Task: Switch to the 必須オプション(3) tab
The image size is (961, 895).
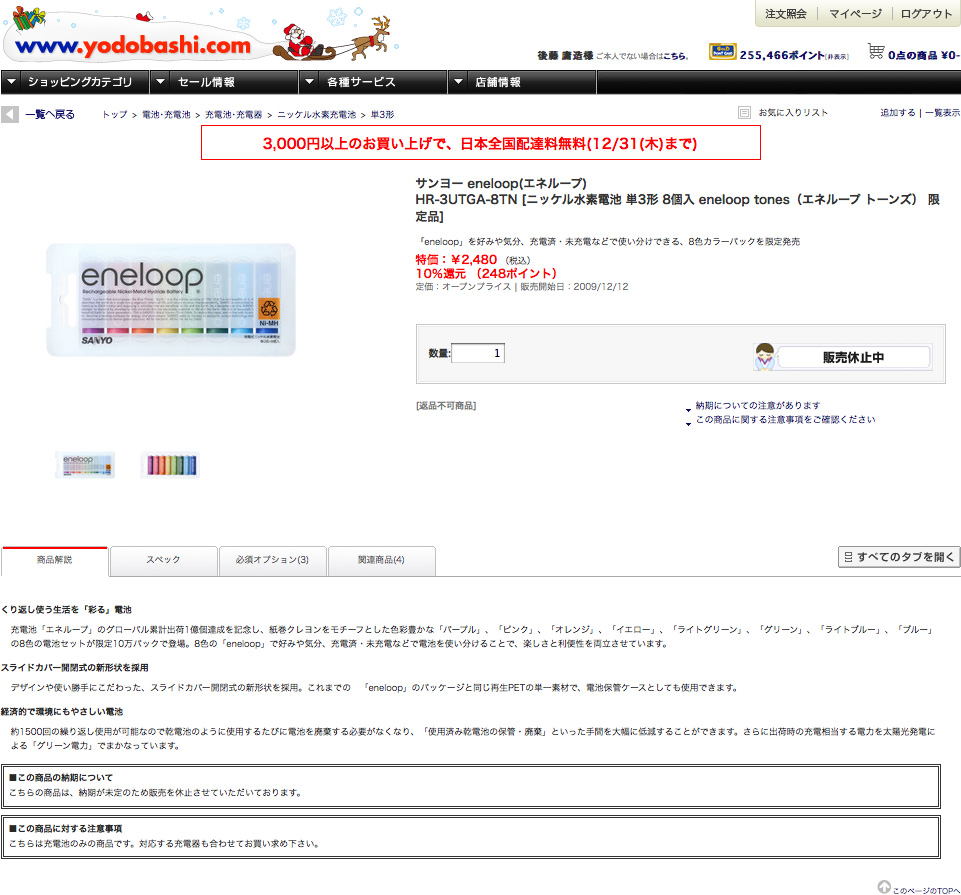Action: click(x=272, y=561)
